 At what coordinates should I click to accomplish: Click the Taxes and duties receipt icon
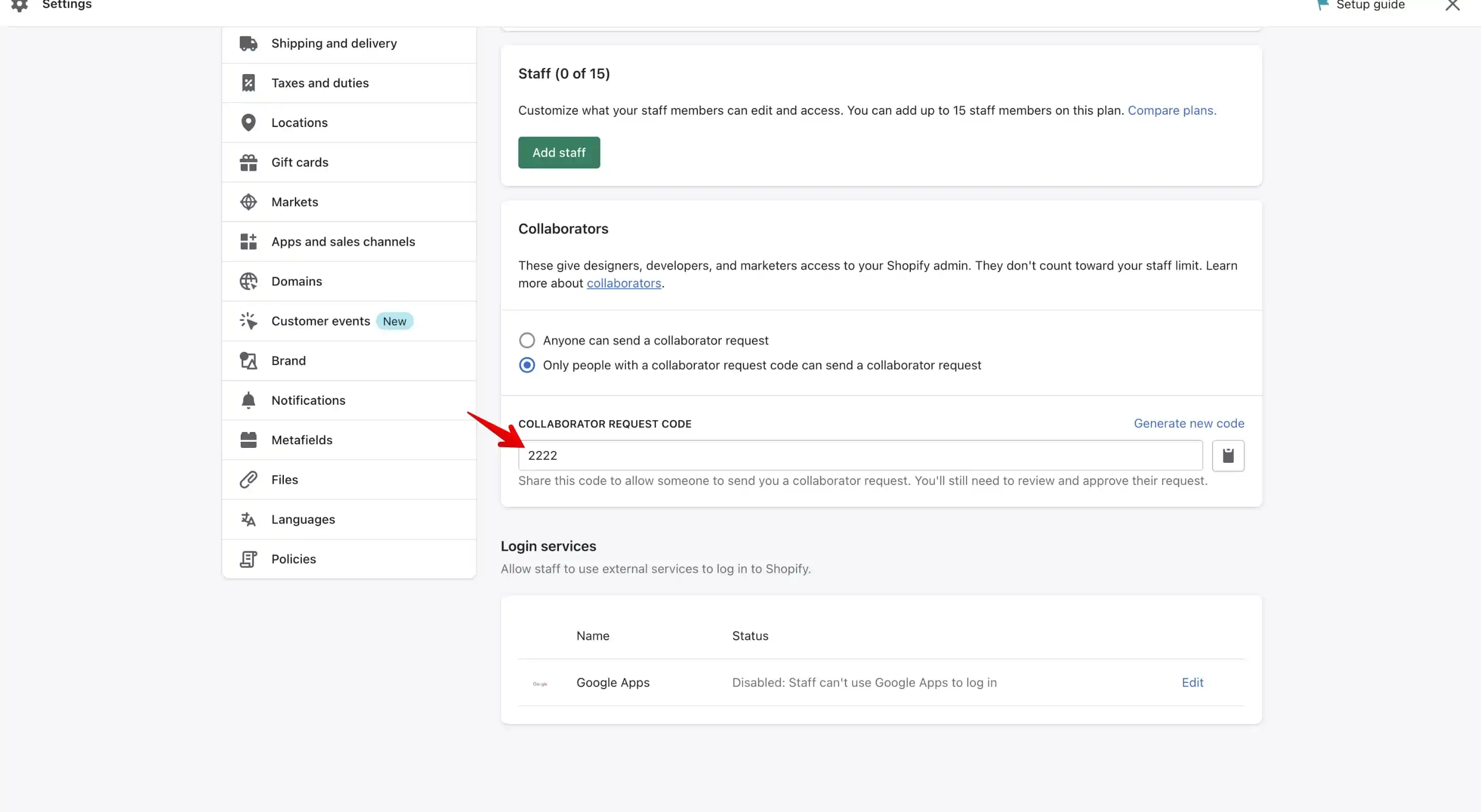coord(248,83)
